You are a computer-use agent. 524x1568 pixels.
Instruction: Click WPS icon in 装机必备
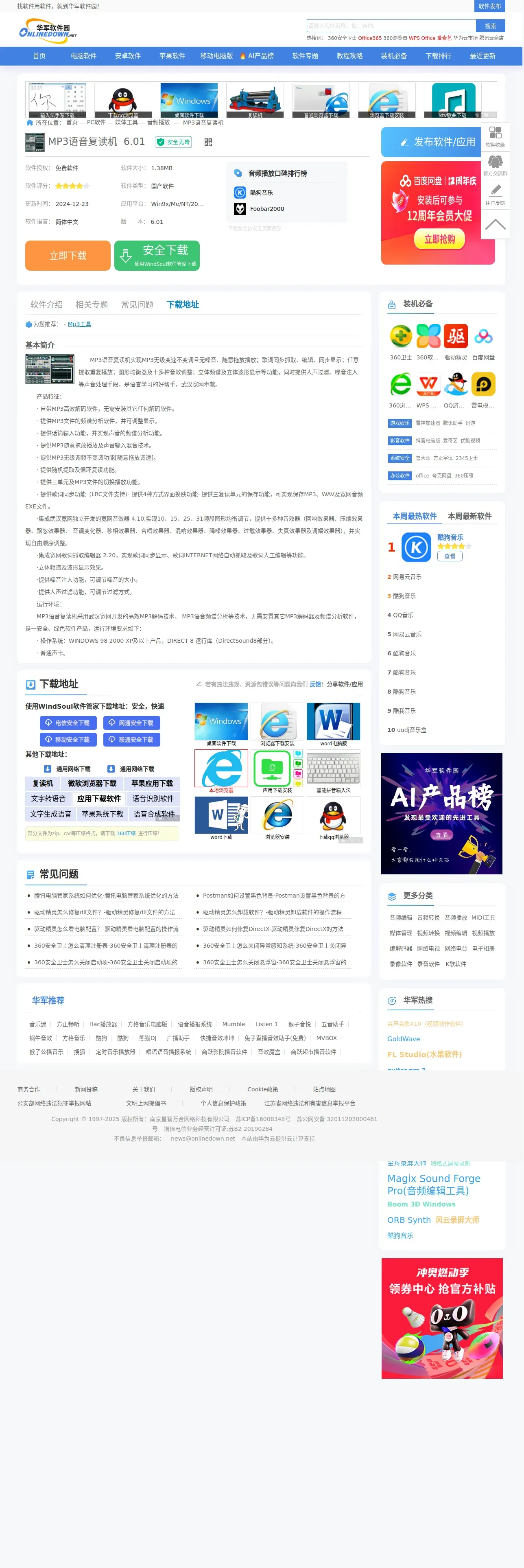point(428,384)
